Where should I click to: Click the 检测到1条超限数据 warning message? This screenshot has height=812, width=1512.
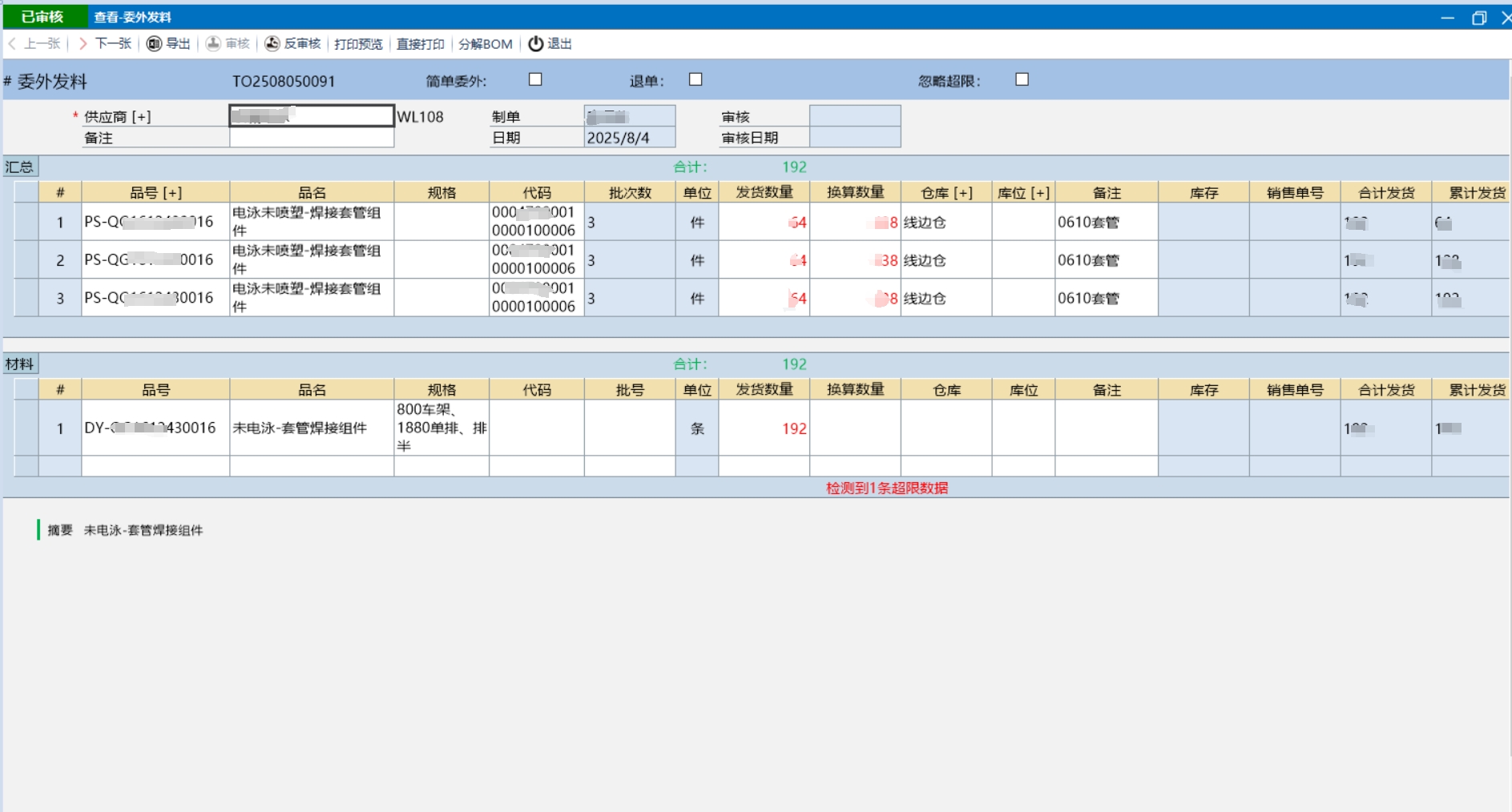pyautogui.click(x=887, y=488)
